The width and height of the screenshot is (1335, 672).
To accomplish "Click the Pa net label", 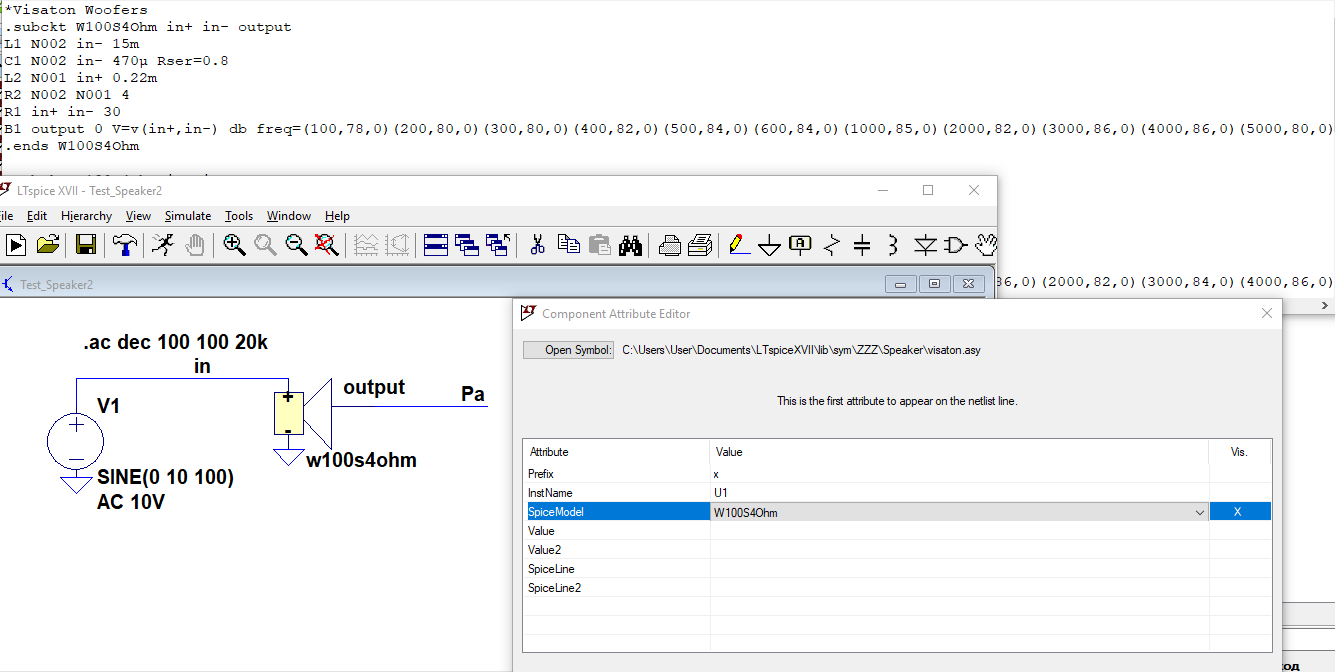I will [x=473, y=394].
